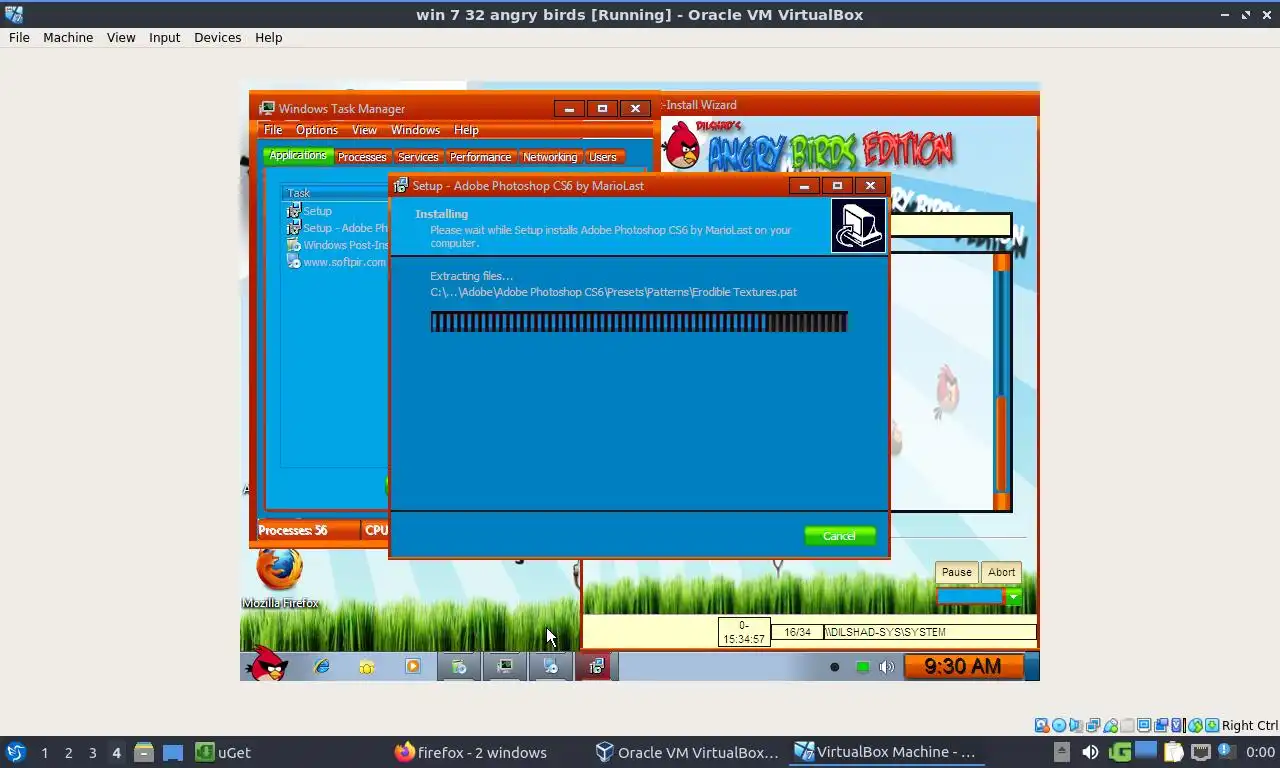Switch to host workspace 2

(x=68, y=752)
